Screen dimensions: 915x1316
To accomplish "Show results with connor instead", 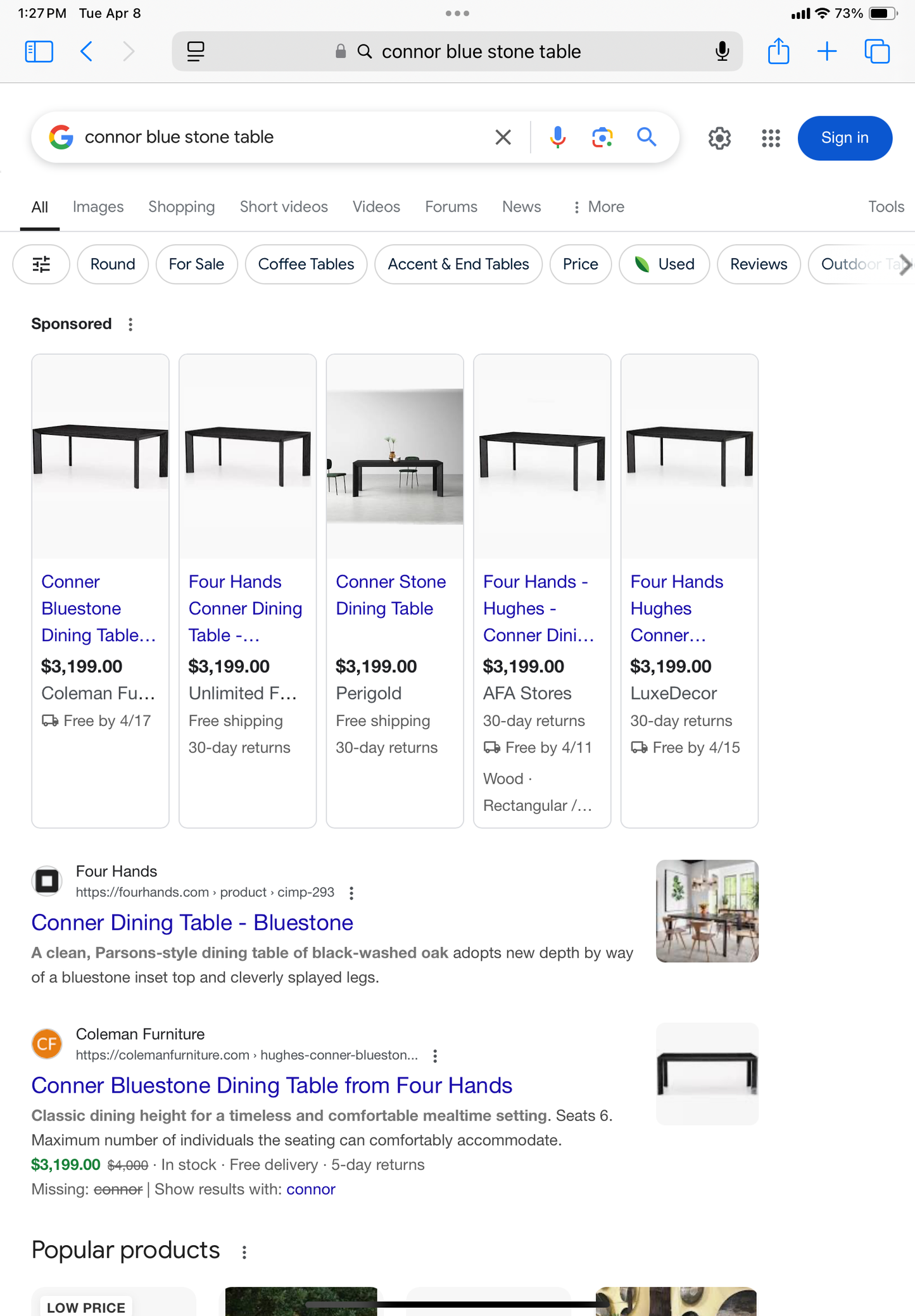I will point(310,1189).
